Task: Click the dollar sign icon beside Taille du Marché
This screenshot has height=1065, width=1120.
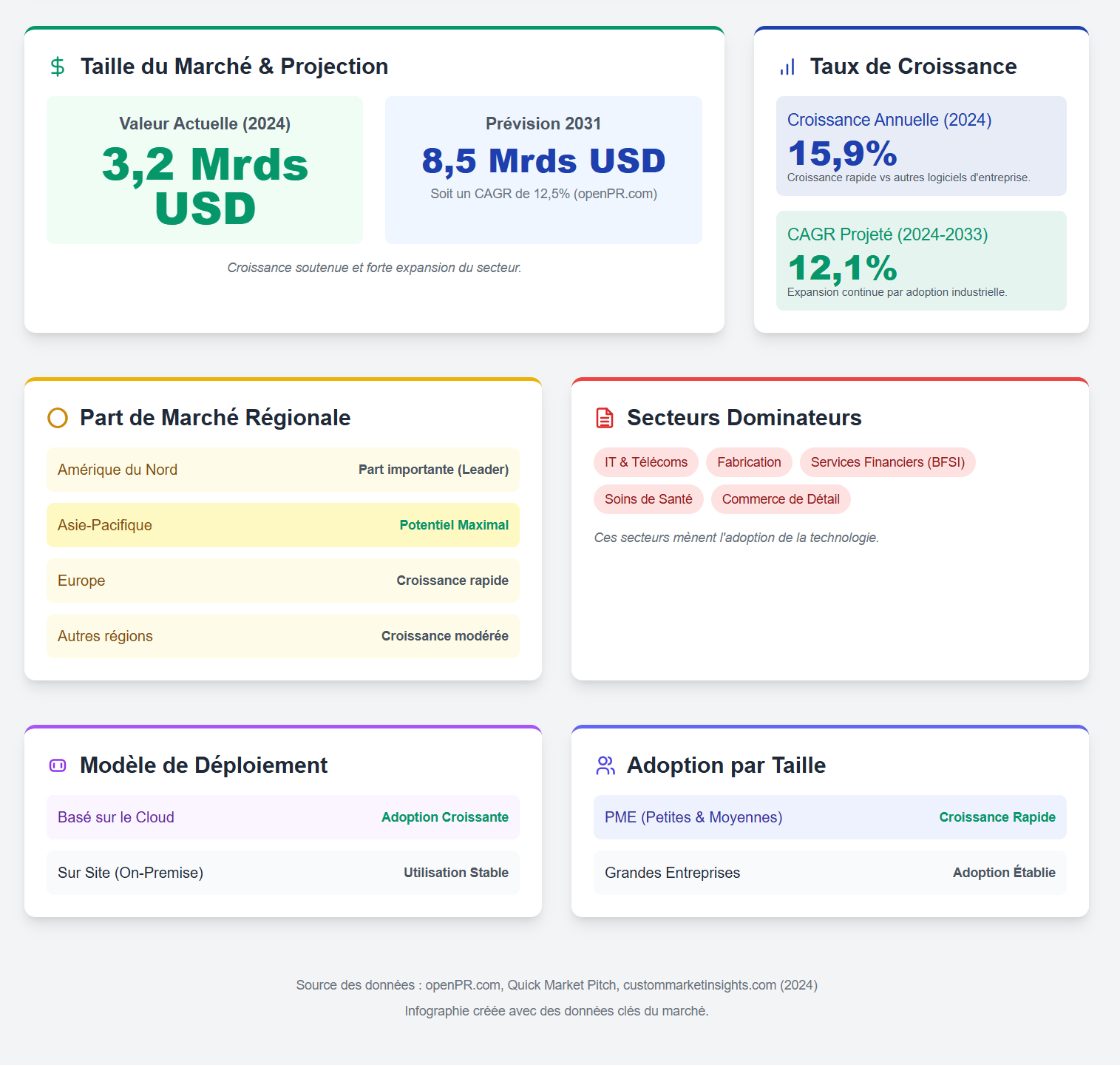Action: pos(58,67)
